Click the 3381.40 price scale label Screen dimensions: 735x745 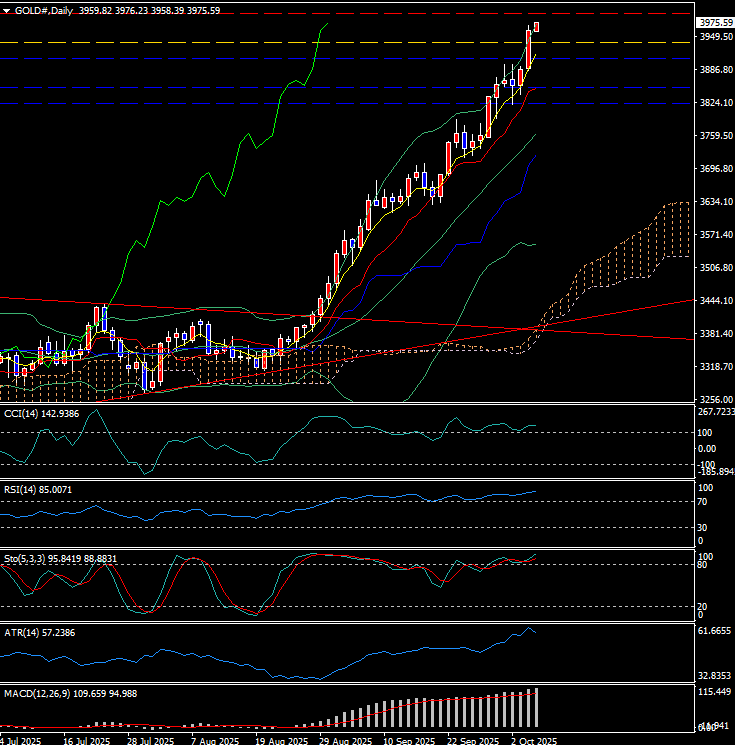[x=714, y=334]
